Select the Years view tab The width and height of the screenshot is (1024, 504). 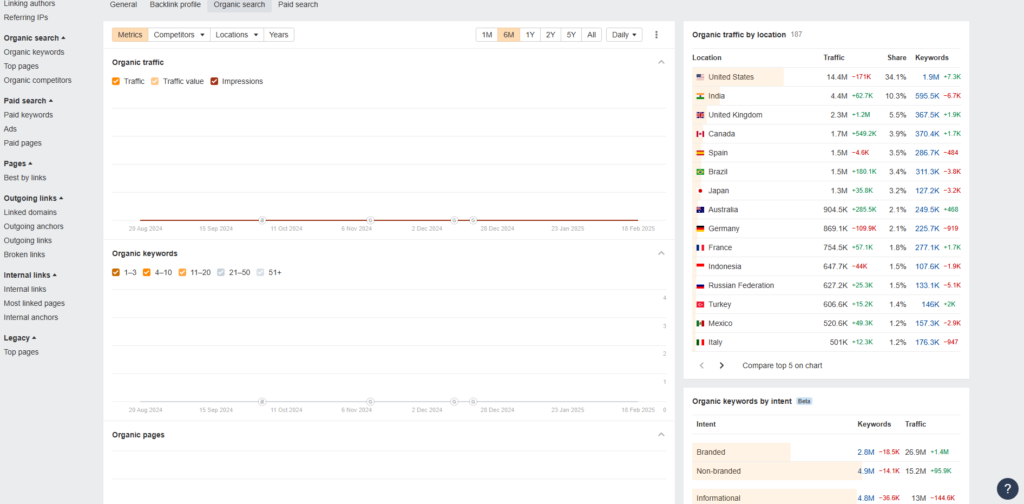(x=279, y=35)
